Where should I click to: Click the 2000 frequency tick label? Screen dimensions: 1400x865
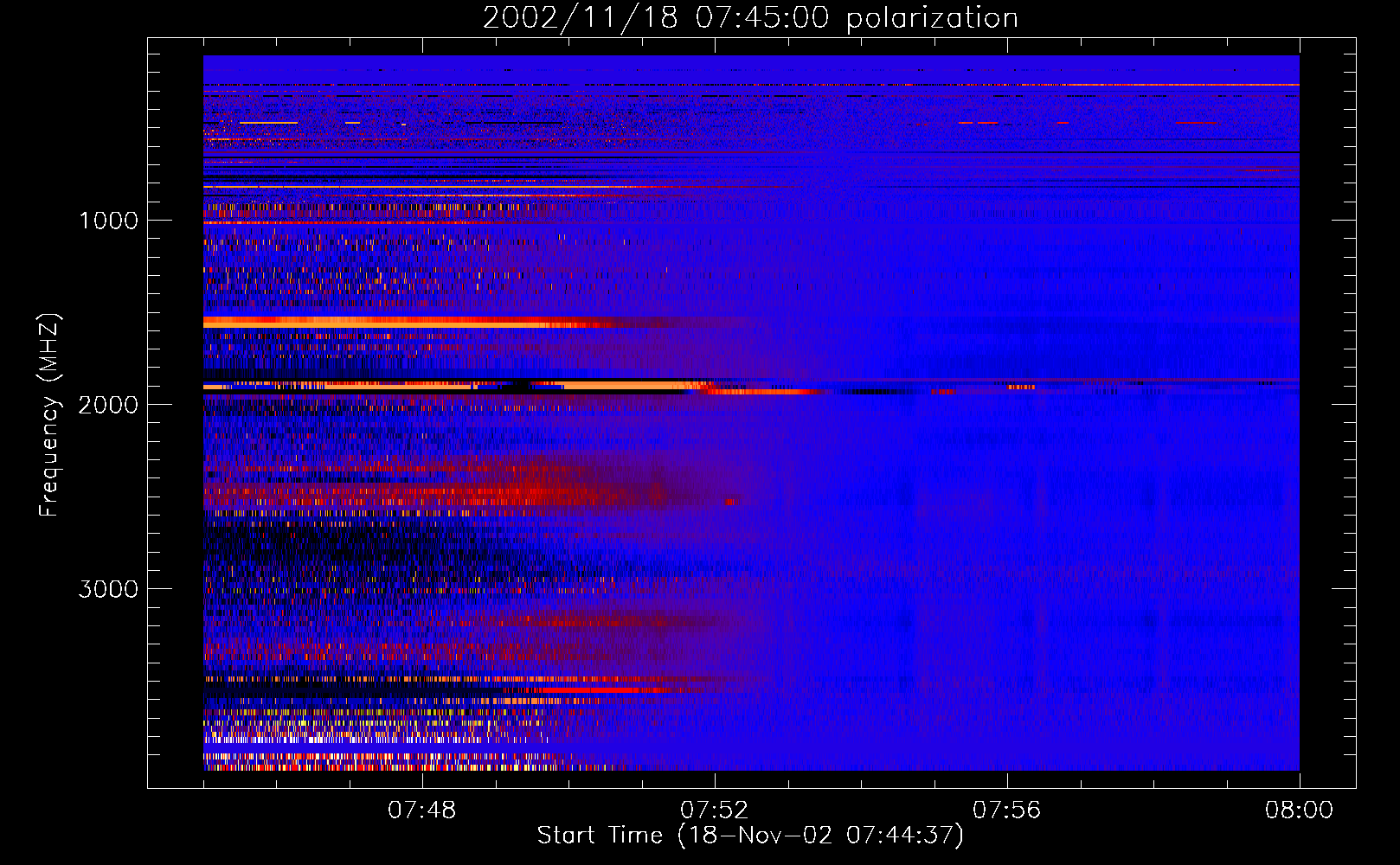[x=109, y=404]
